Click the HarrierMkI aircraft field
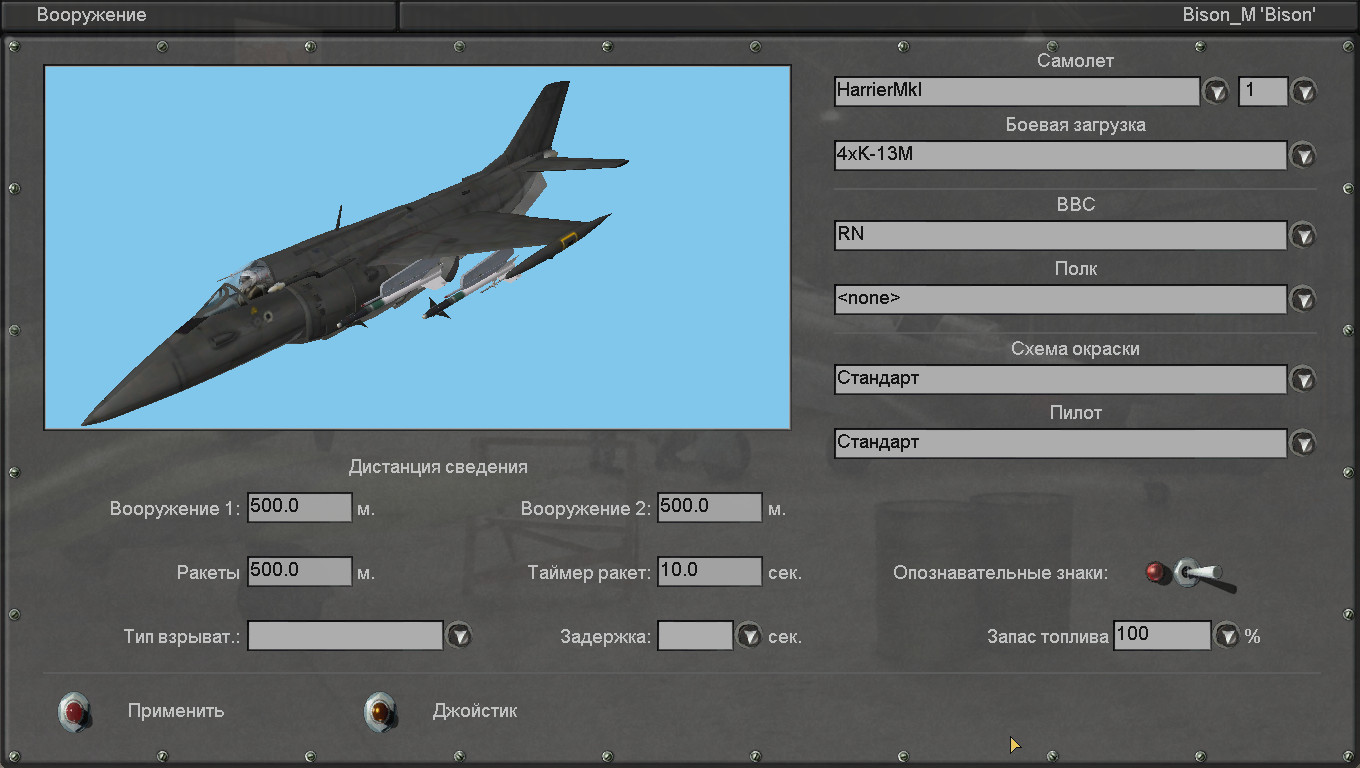Image resolution: width=1360 pixels, height=768 pixels. coord(1017,91)
